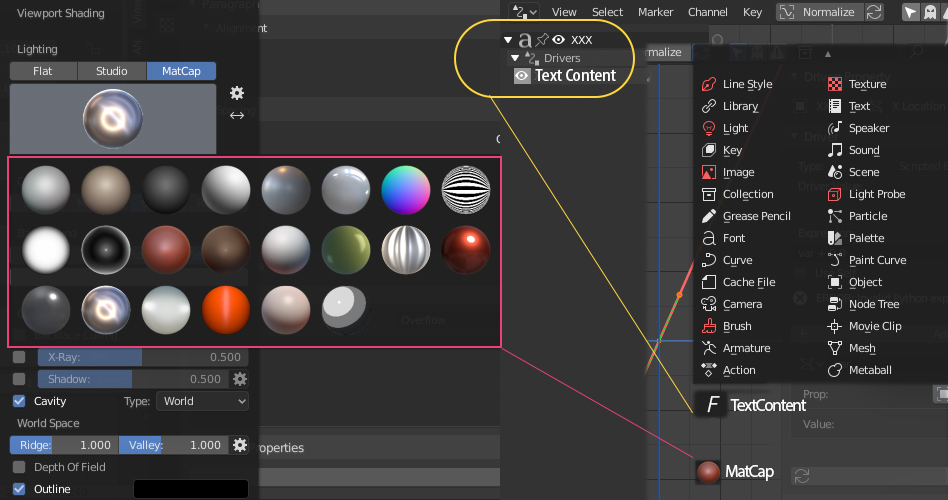Select the bright orange MatCap sphere
This screenshot has height=500, width=948.
tap(226, 310)
